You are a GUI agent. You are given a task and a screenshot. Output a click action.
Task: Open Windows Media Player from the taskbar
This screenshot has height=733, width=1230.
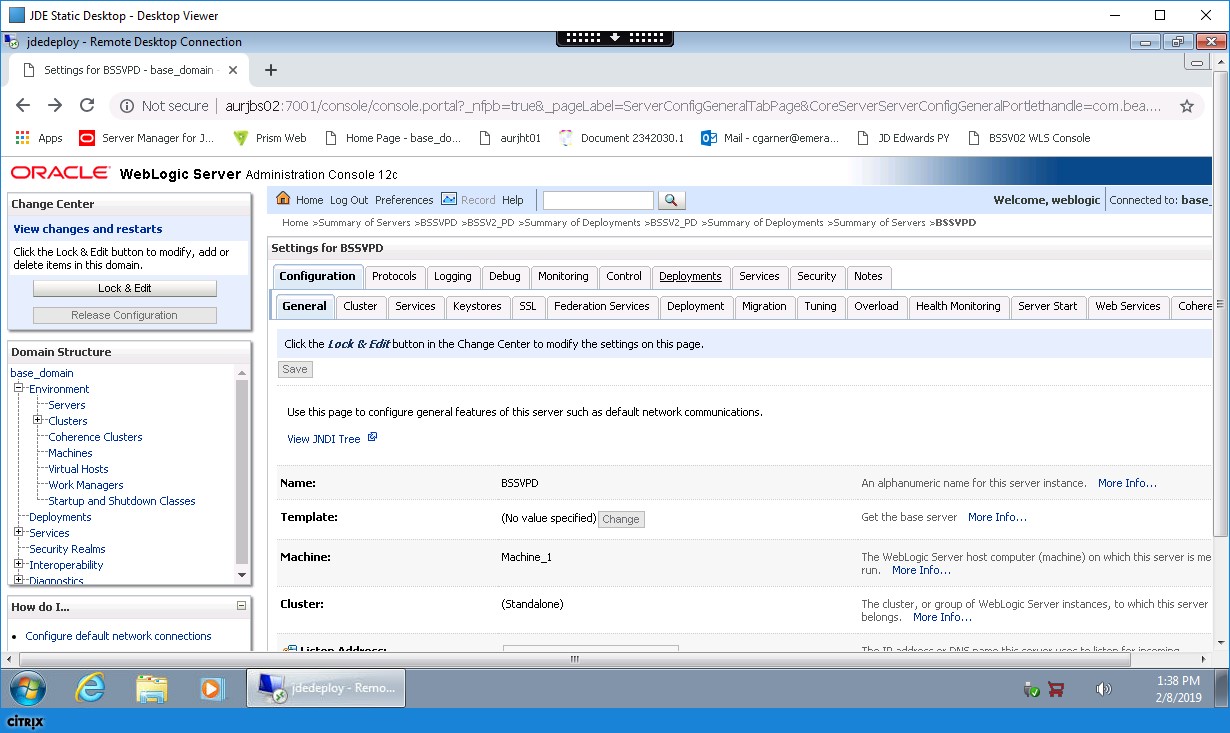click(211, 688)
